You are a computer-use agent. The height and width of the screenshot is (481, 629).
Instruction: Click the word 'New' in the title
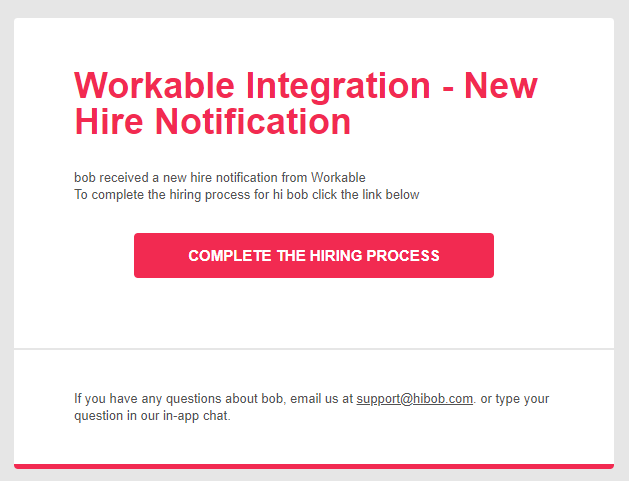point(501,85)
